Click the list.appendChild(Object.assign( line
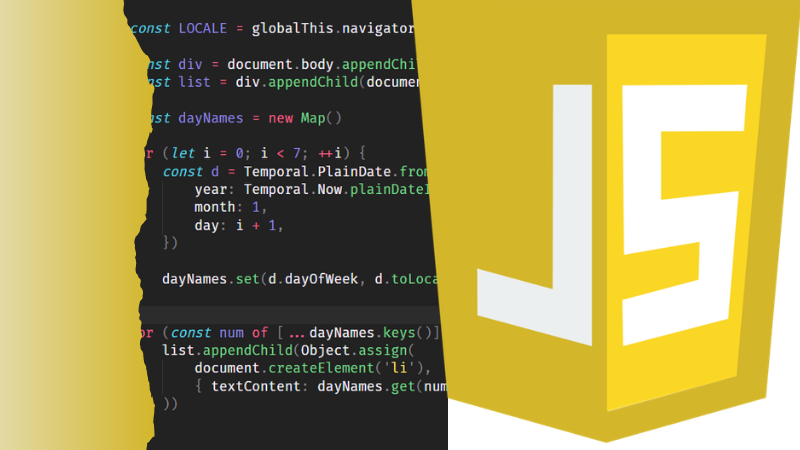 288,351
